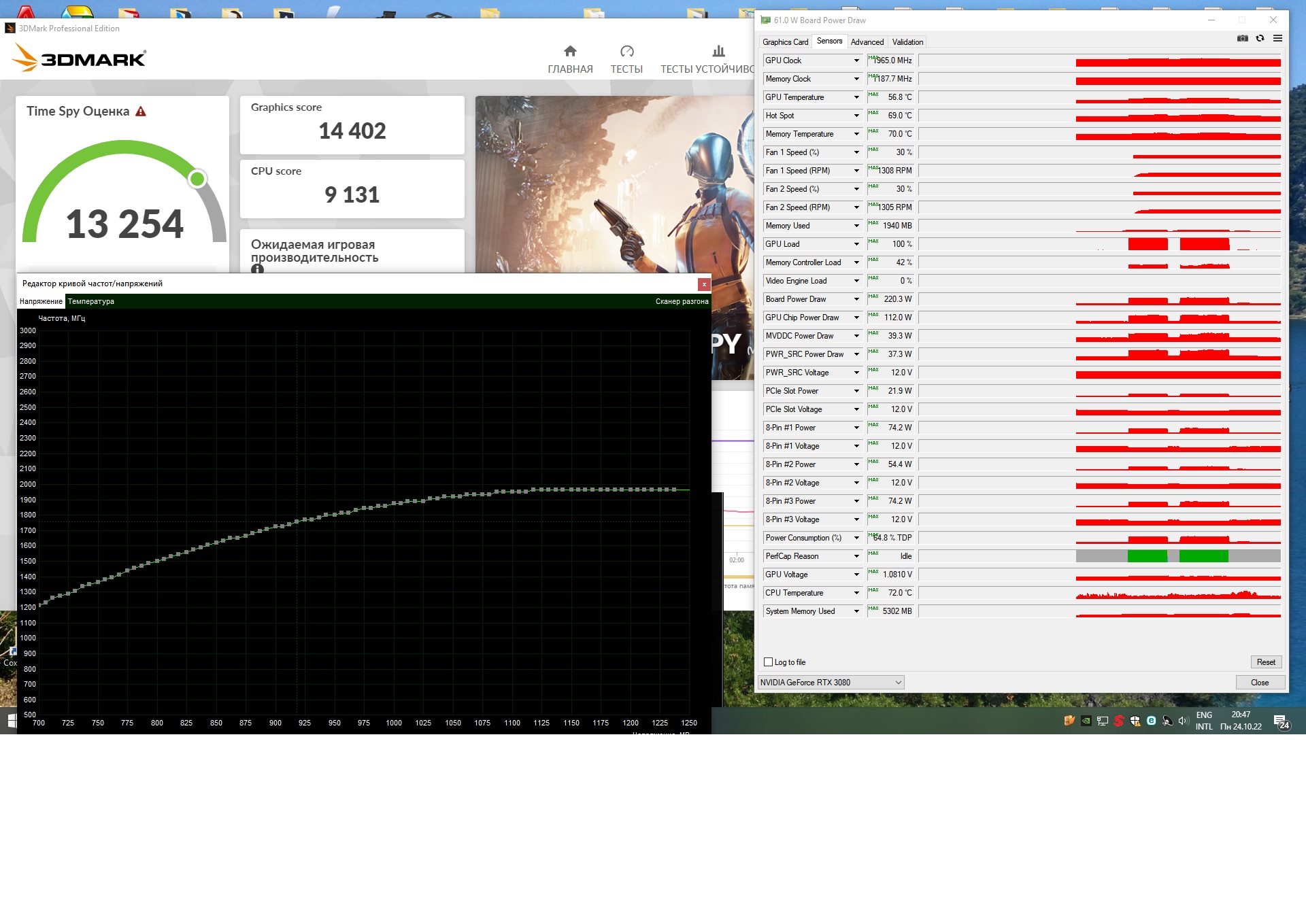The width and height of the screenshot is (1306, 924).
Task: Expand the GPU Clock sensor dropdown
Action: pyautogui.click(x=856, y=61)
